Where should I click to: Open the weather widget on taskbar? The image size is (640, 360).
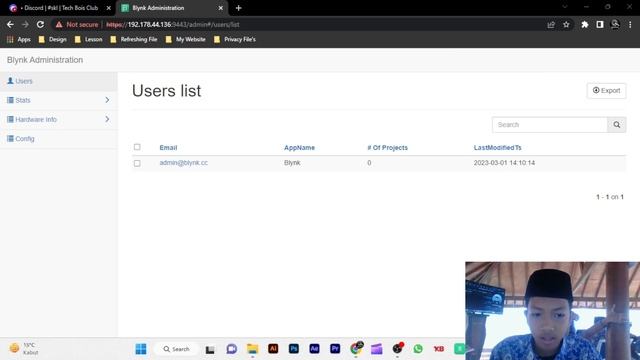pos(24,349)
